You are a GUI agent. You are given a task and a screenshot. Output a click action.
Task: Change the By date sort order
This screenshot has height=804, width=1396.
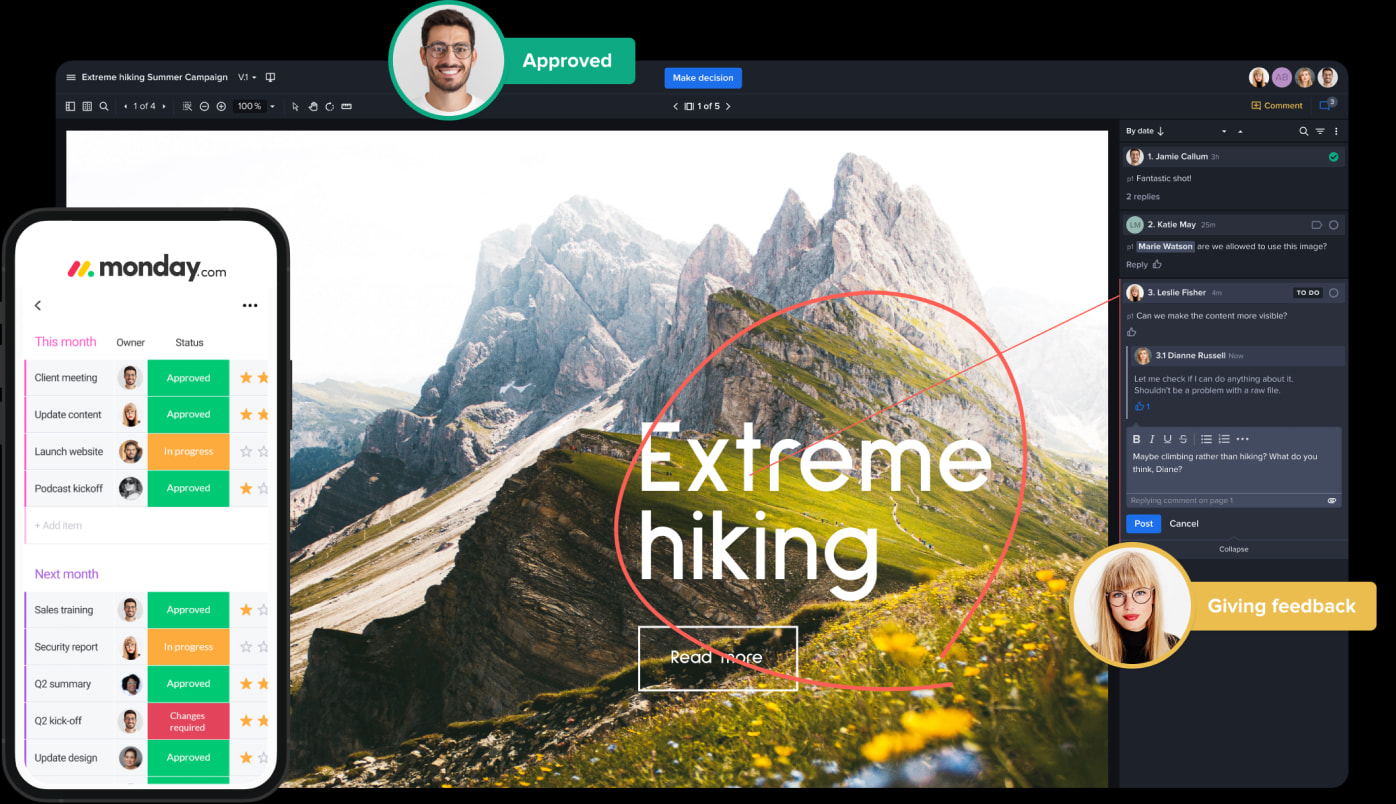(1145, 131)
